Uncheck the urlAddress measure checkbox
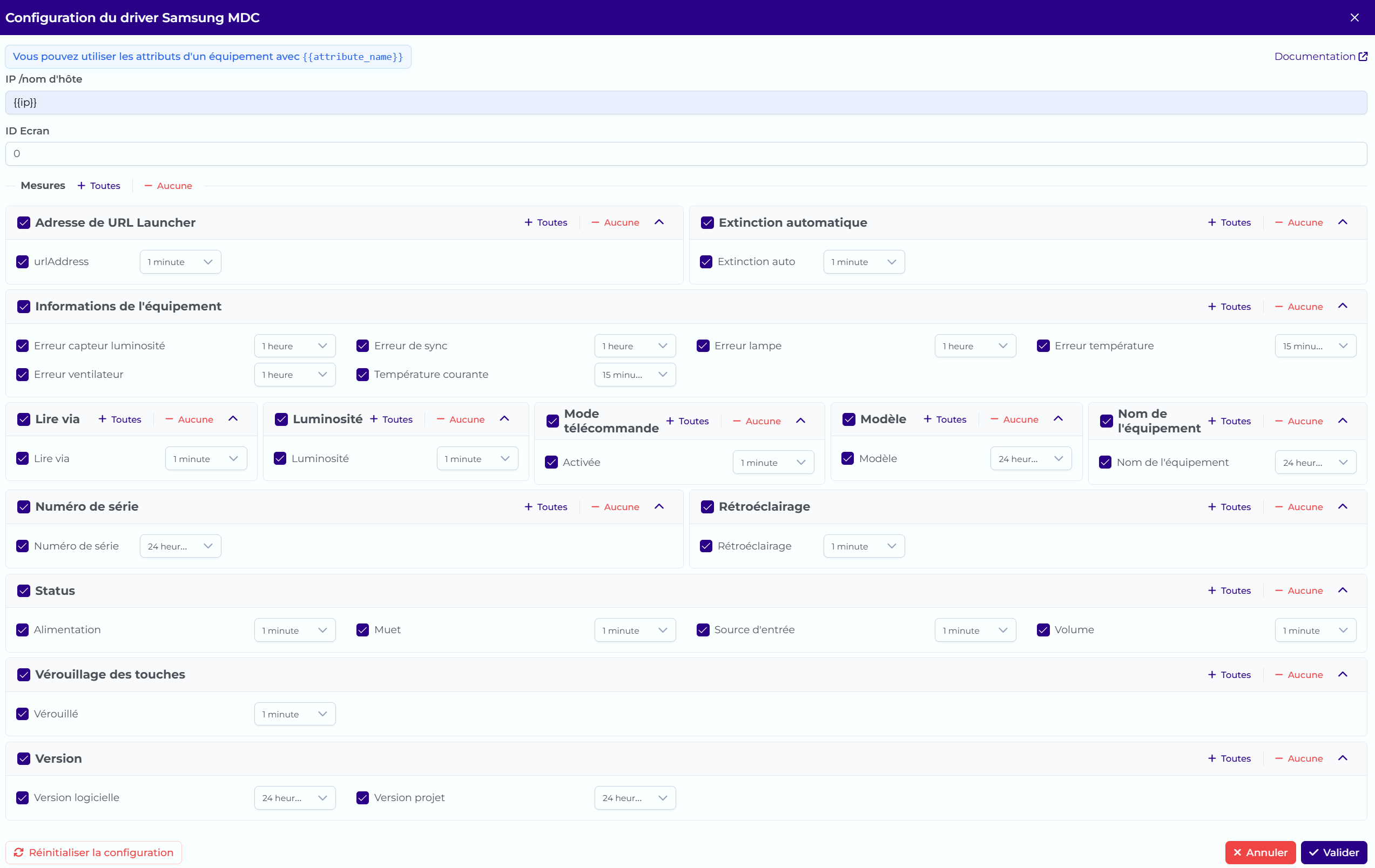 click(22, 261)
